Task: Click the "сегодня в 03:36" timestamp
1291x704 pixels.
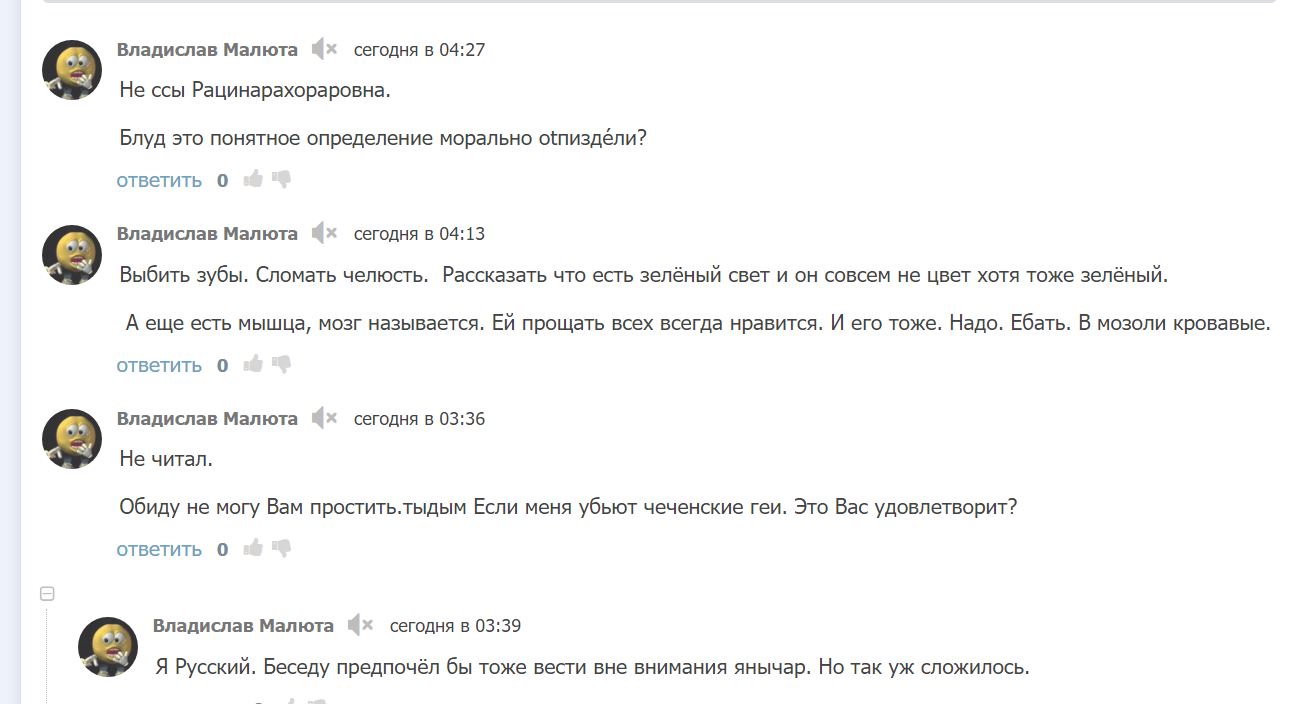Action: click(419, 419)
